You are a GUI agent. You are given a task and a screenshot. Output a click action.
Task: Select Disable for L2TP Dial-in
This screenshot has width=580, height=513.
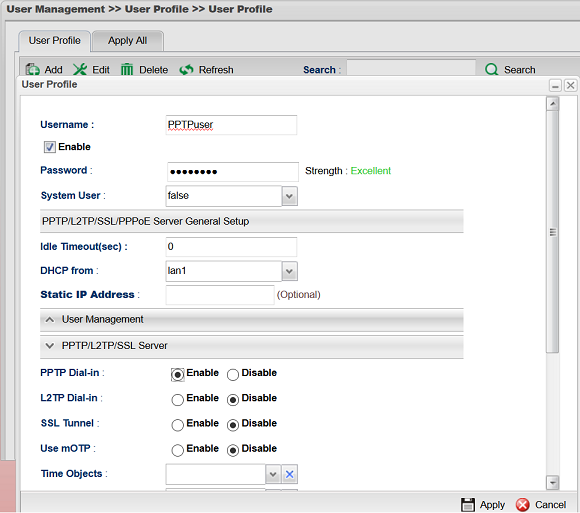tap(233, 400)
